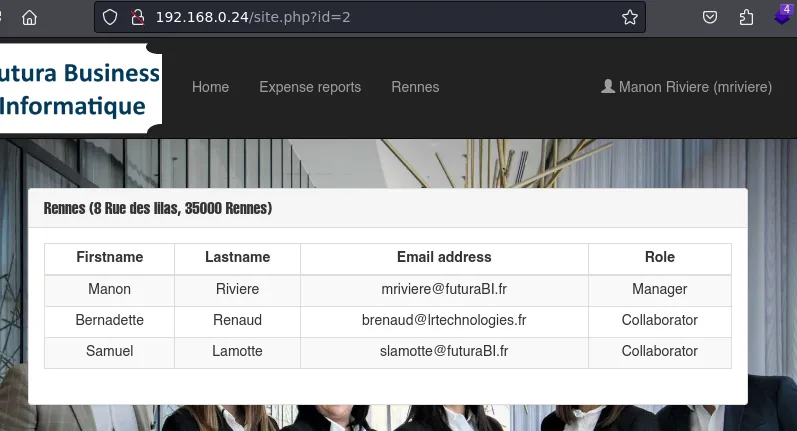This screenshot has height=431, width=797.
Task: Select the Rennes navigation item
Action: click(x=415, y=87)
